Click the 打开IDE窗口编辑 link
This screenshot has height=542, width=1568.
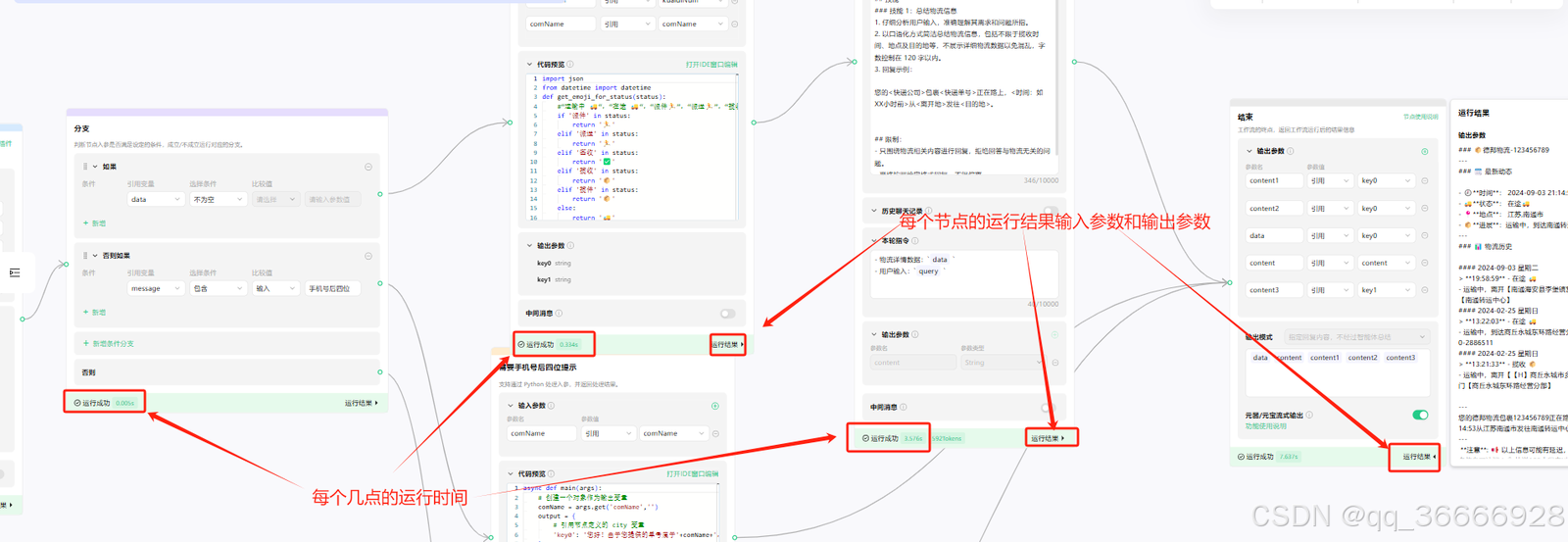(711, 65)
